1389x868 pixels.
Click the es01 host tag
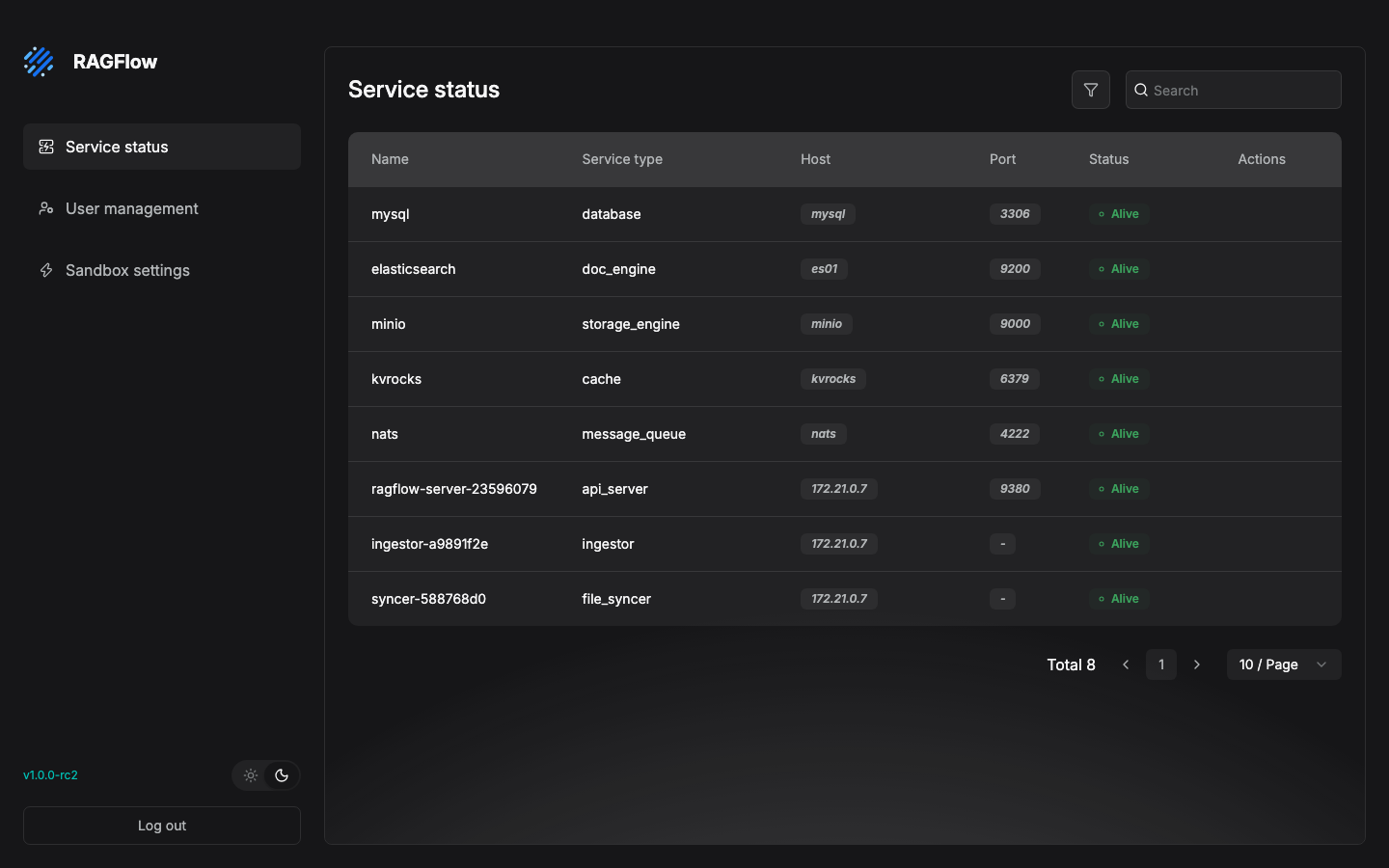click(824, 269)
